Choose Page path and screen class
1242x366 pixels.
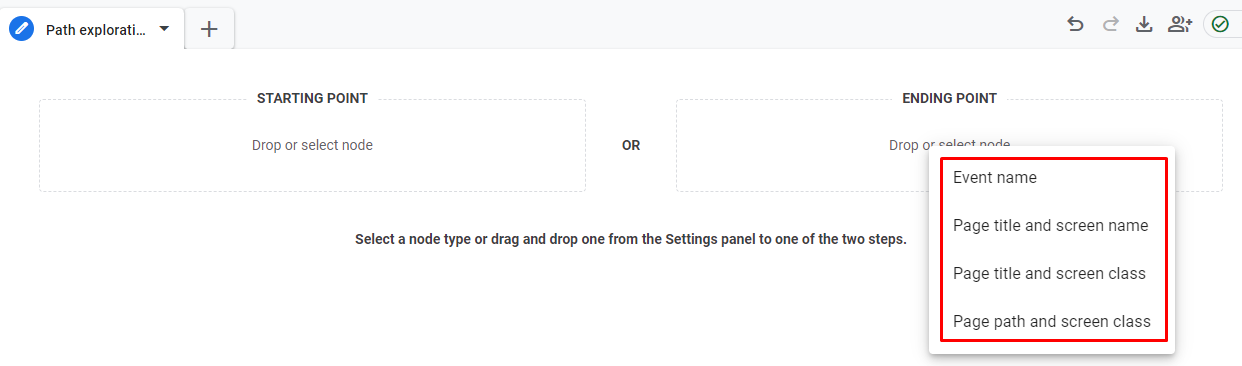[x=1052, y=322]
